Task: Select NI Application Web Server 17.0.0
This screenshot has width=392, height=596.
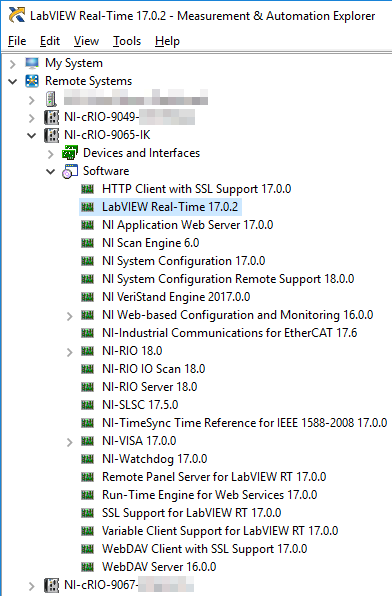Action: tap(187, 225)
